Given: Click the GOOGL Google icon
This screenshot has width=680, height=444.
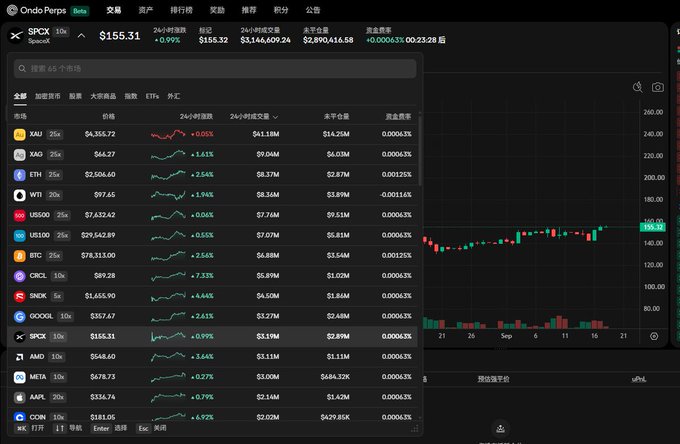Looking at the screenshot, I should tap(20, 317).
